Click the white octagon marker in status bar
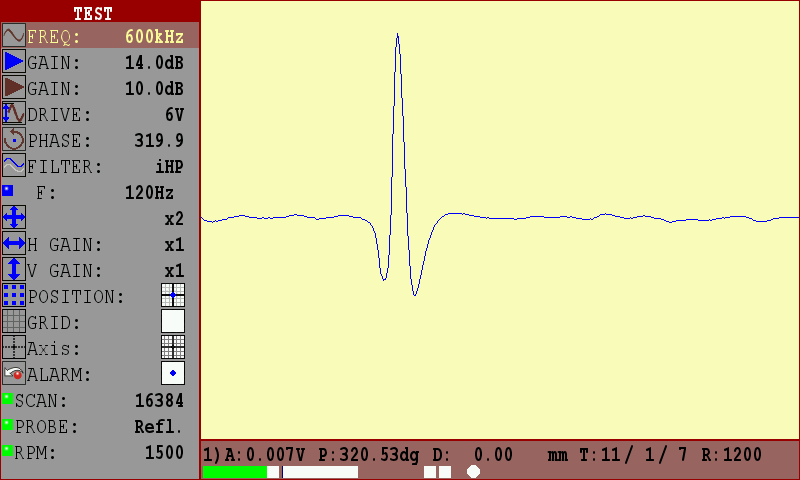This screenshot has height=480, width=800. [x=473, y=472]
